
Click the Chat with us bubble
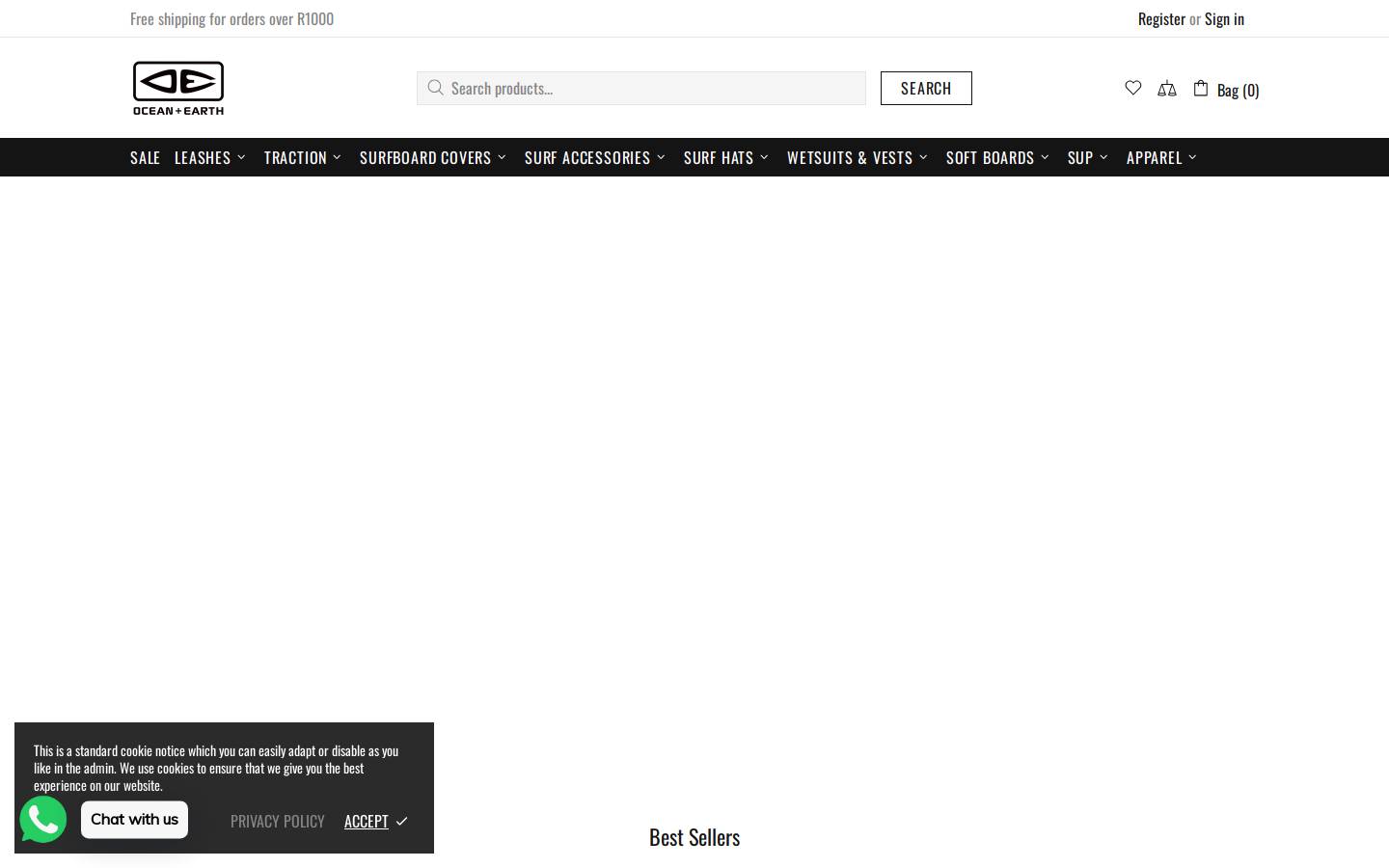(x=134, y=820)
